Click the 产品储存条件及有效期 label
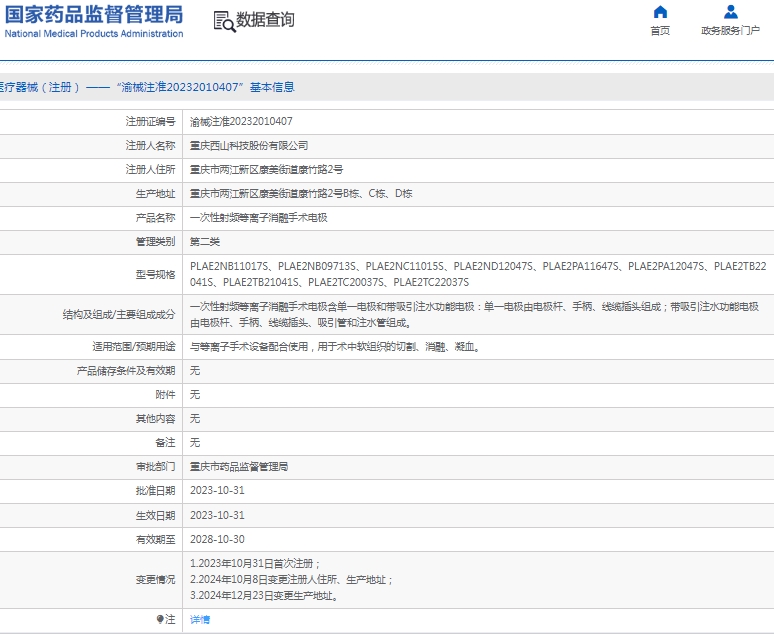The height and width of the screenshot is (638, 774). (126, 371)
